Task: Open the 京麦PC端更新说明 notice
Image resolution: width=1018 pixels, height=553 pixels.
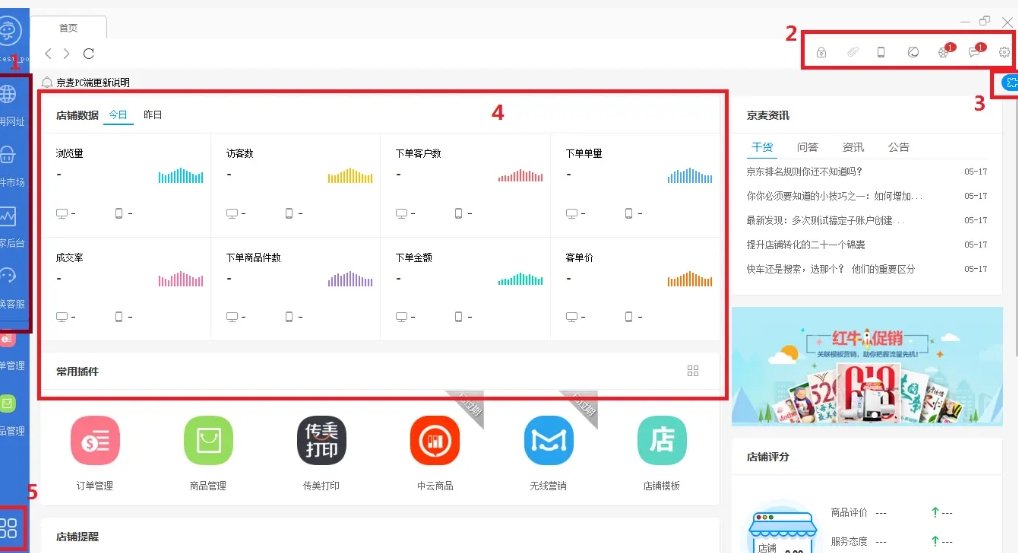Action: point(93,82)
